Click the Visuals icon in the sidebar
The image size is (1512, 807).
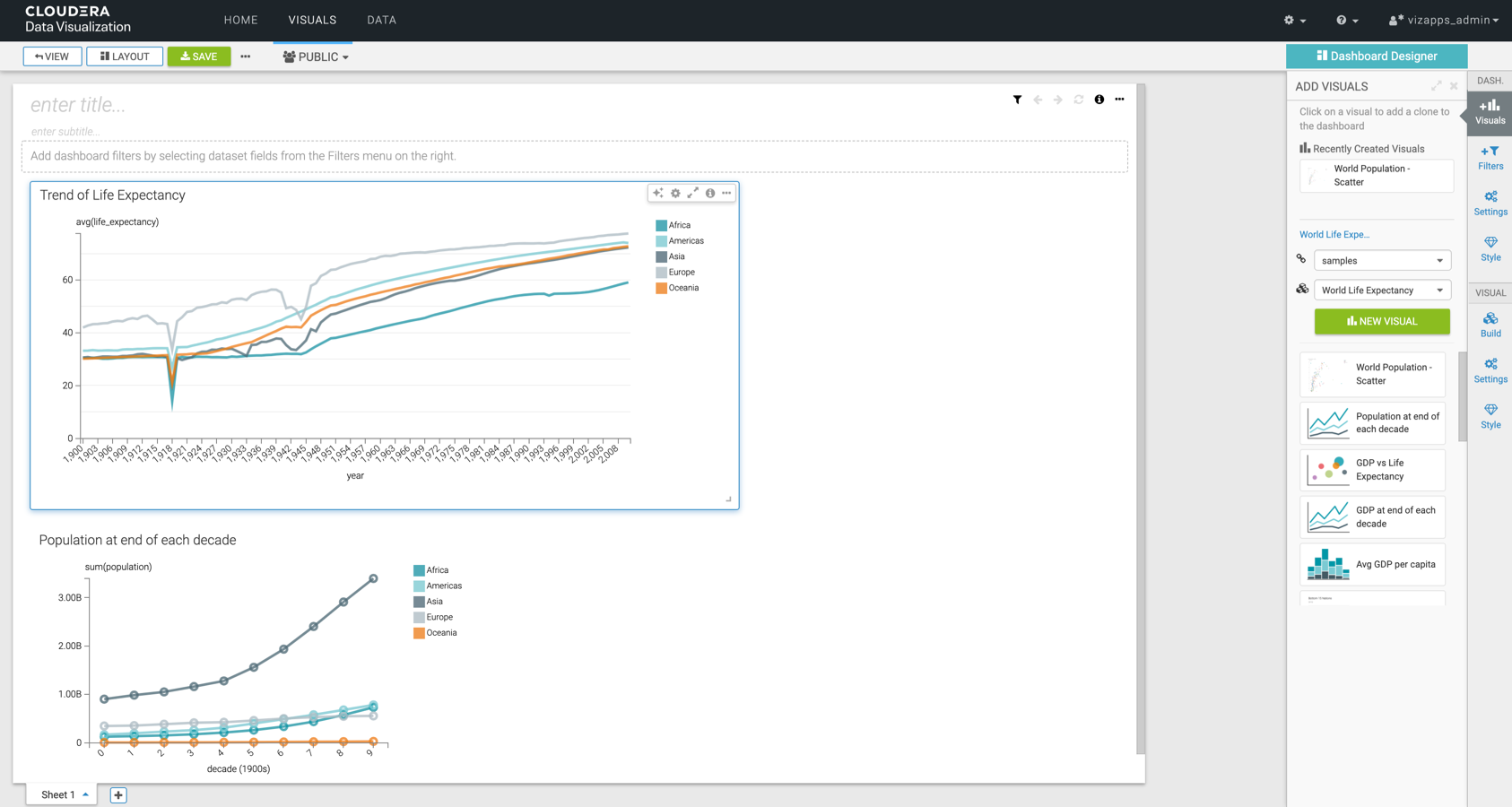[1490, 112]
